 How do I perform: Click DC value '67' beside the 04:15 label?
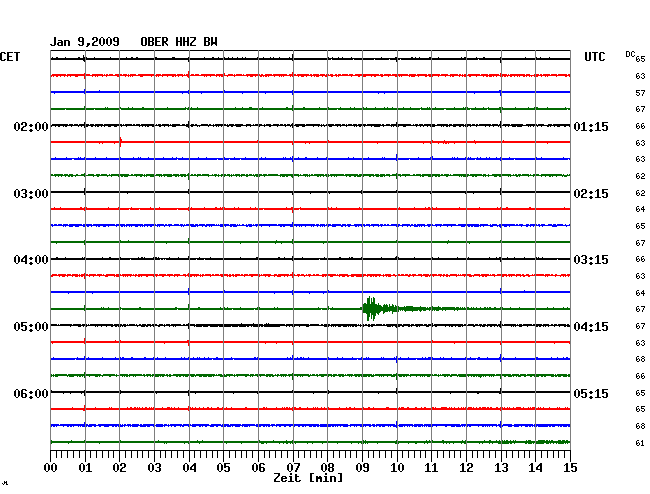click(x=640, y=326)
